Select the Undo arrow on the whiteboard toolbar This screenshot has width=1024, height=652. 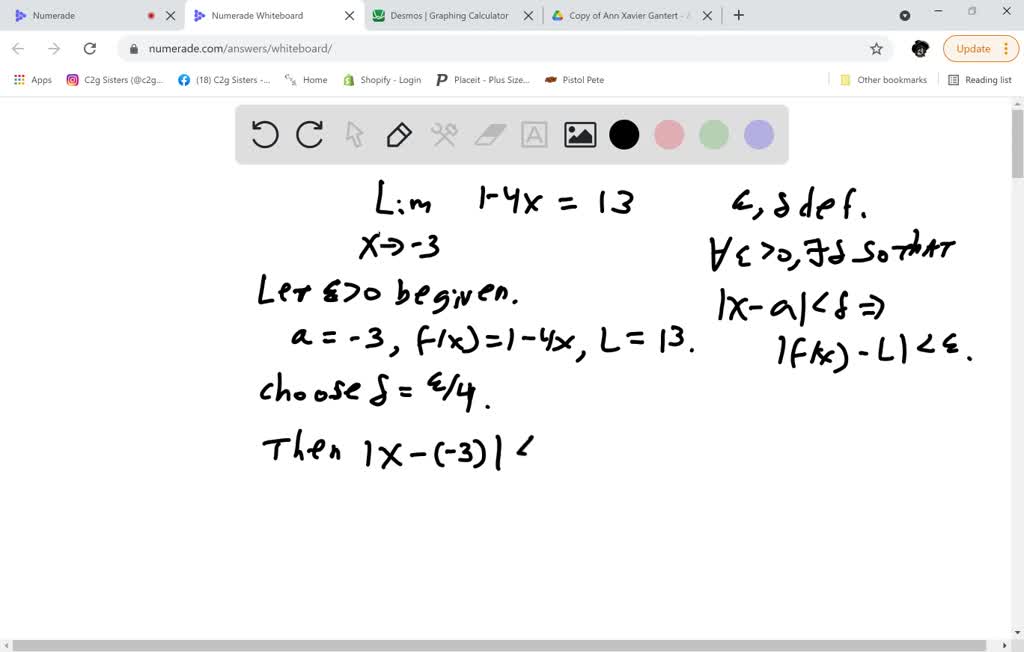coord(264,134)
